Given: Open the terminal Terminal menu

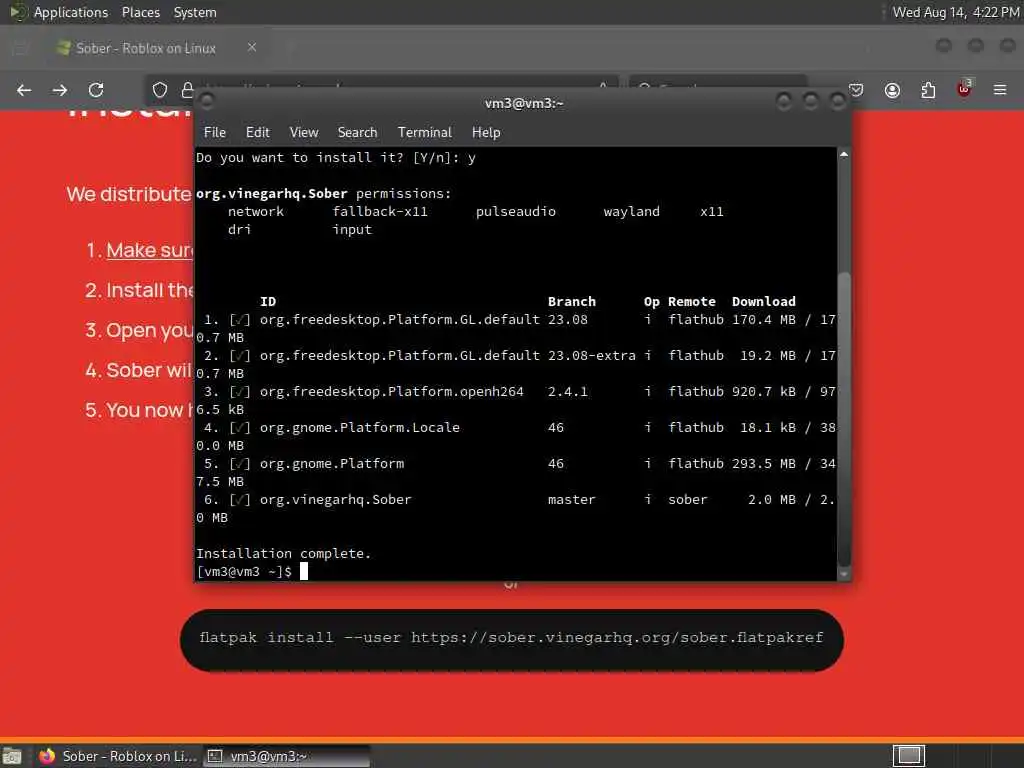Looking at the screenshot, I should point(424,133).
